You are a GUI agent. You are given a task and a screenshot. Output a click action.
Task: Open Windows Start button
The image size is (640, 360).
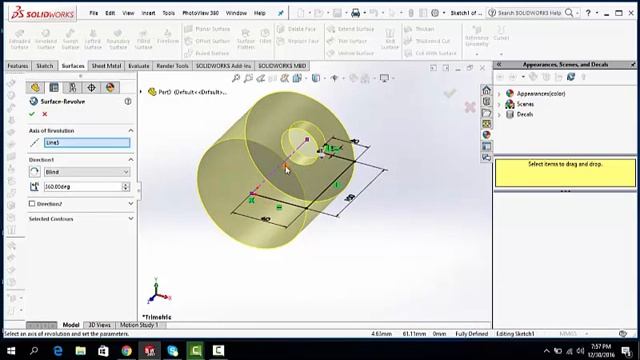tap(11, 351)
